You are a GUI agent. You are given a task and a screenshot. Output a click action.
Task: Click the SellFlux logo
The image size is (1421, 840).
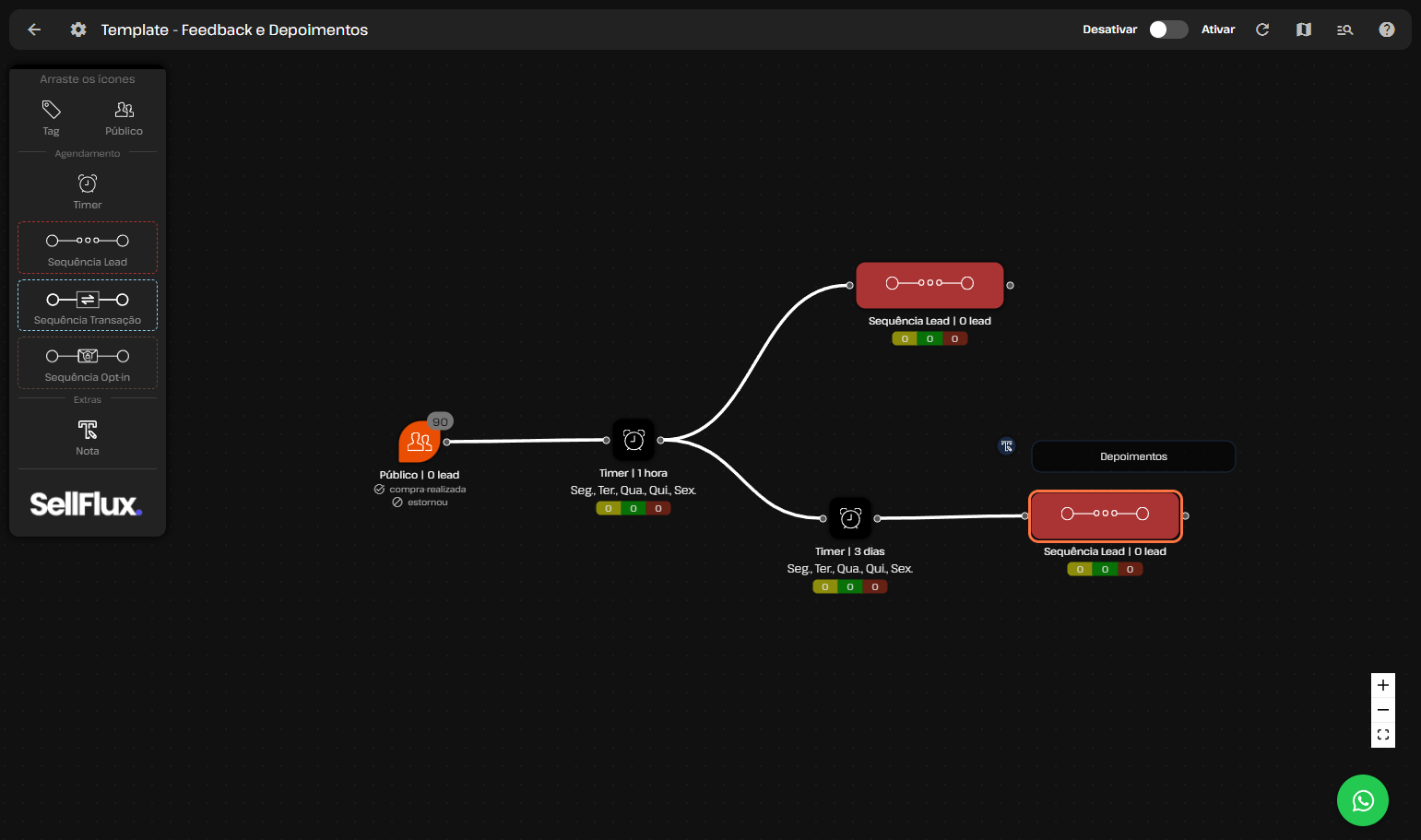(x=86, y=503)
